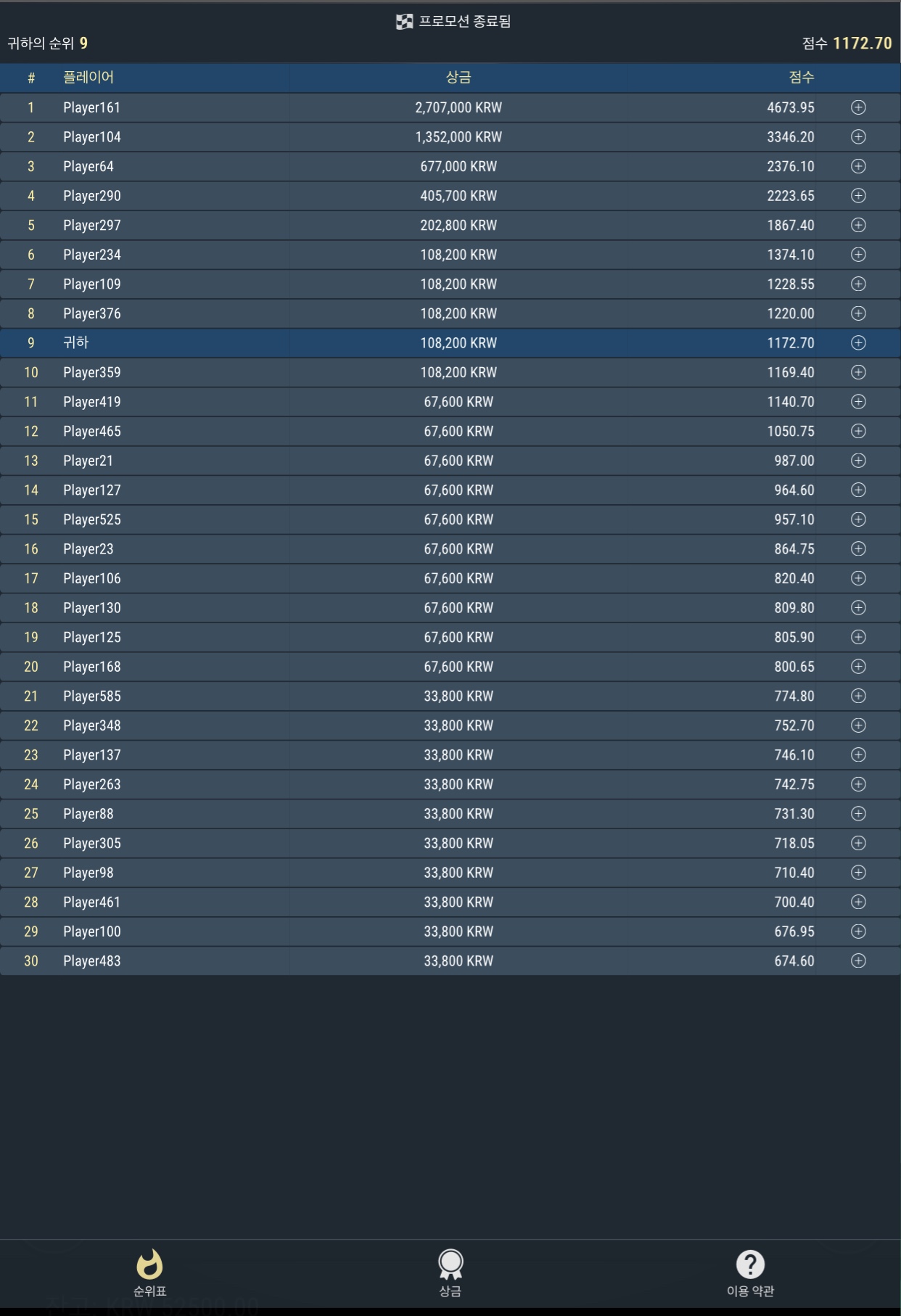Screen dimensions: 901x1316
Task: Click the checkered flag promotion ended icon
Action: tap(404, 22)
